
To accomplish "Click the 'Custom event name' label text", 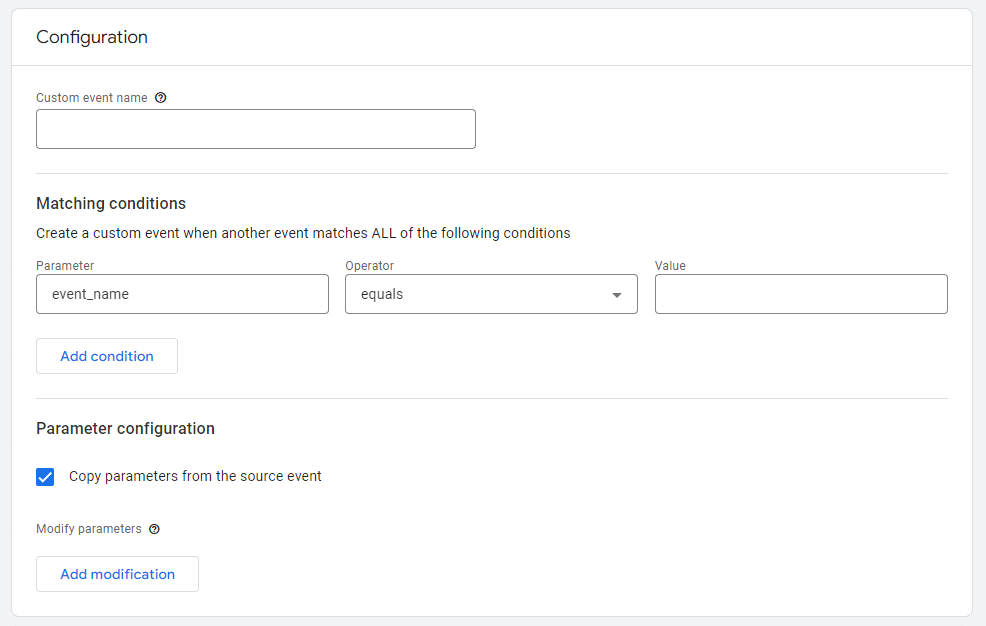I will (91, 98).
